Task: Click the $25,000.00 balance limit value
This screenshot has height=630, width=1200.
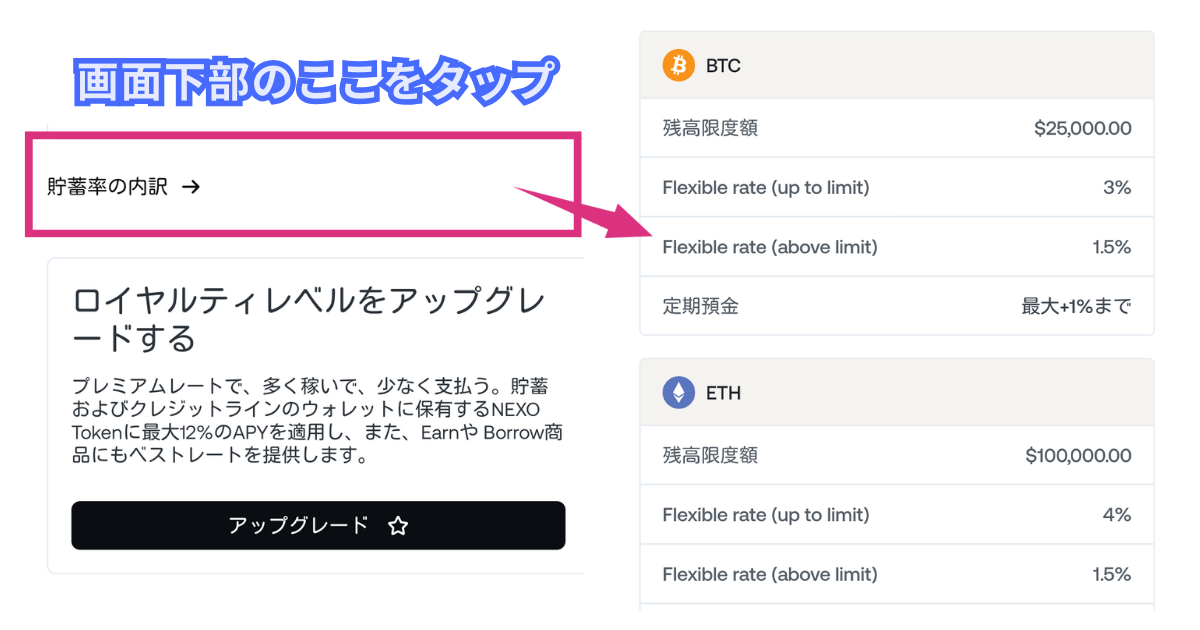Action: click(x=1083, y=128)
